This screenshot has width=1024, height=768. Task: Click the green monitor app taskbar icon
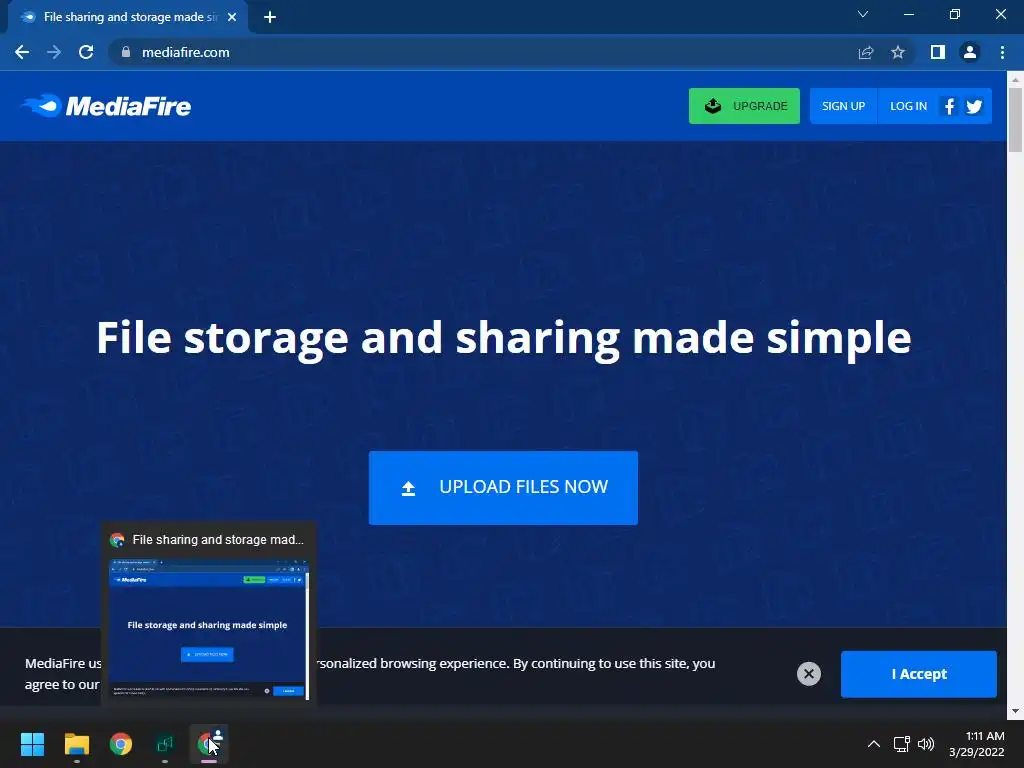tap(165, 744)
